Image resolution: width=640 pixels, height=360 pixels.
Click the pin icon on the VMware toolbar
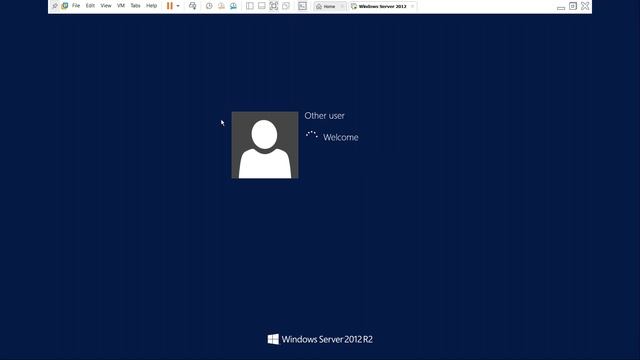55,6
